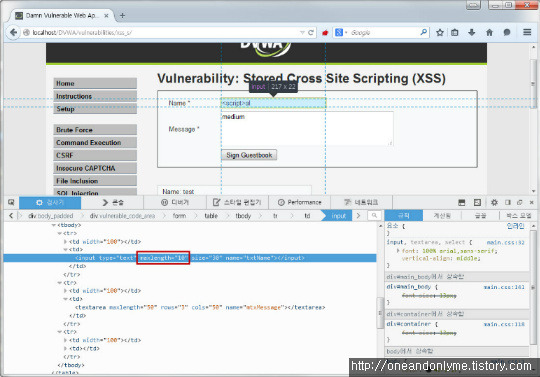Open the Insecure CAPTCHA page
The image size is (540, 377).
(x=95, y=168)
